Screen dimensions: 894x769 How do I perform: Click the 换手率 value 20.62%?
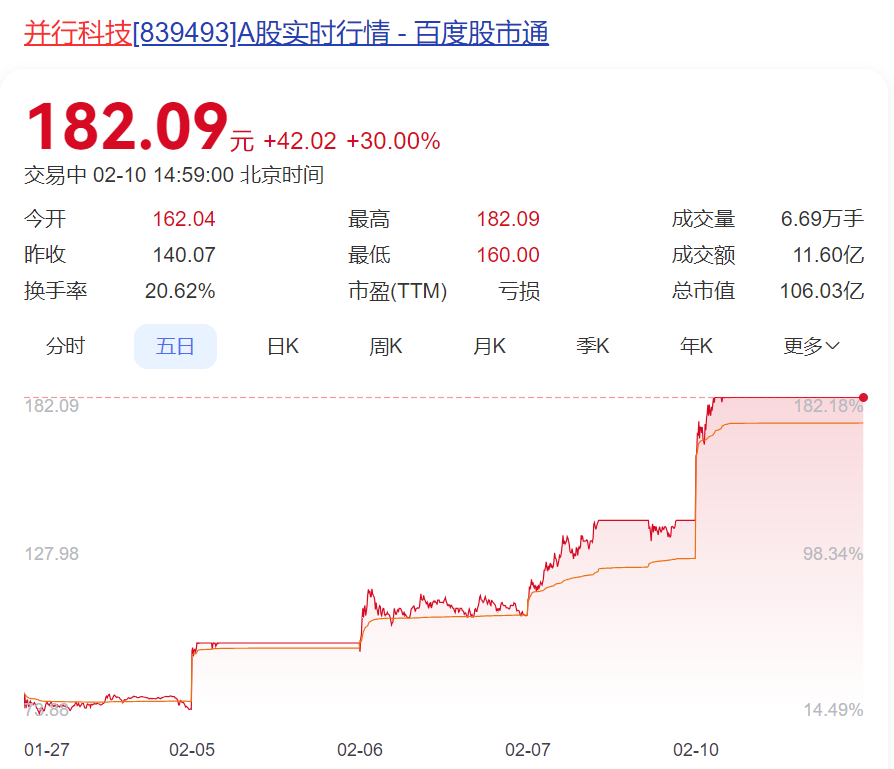(x=180, y=291)
